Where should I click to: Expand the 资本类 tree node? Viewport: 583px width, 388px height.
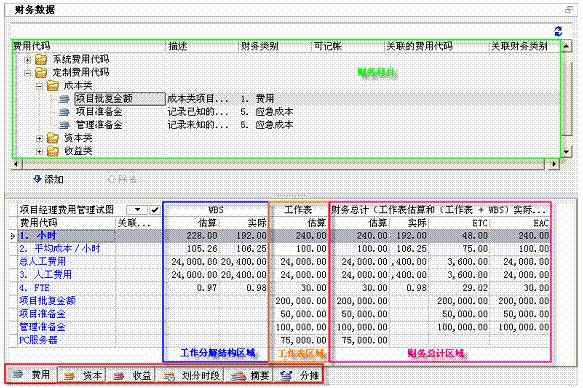point(39,139)
